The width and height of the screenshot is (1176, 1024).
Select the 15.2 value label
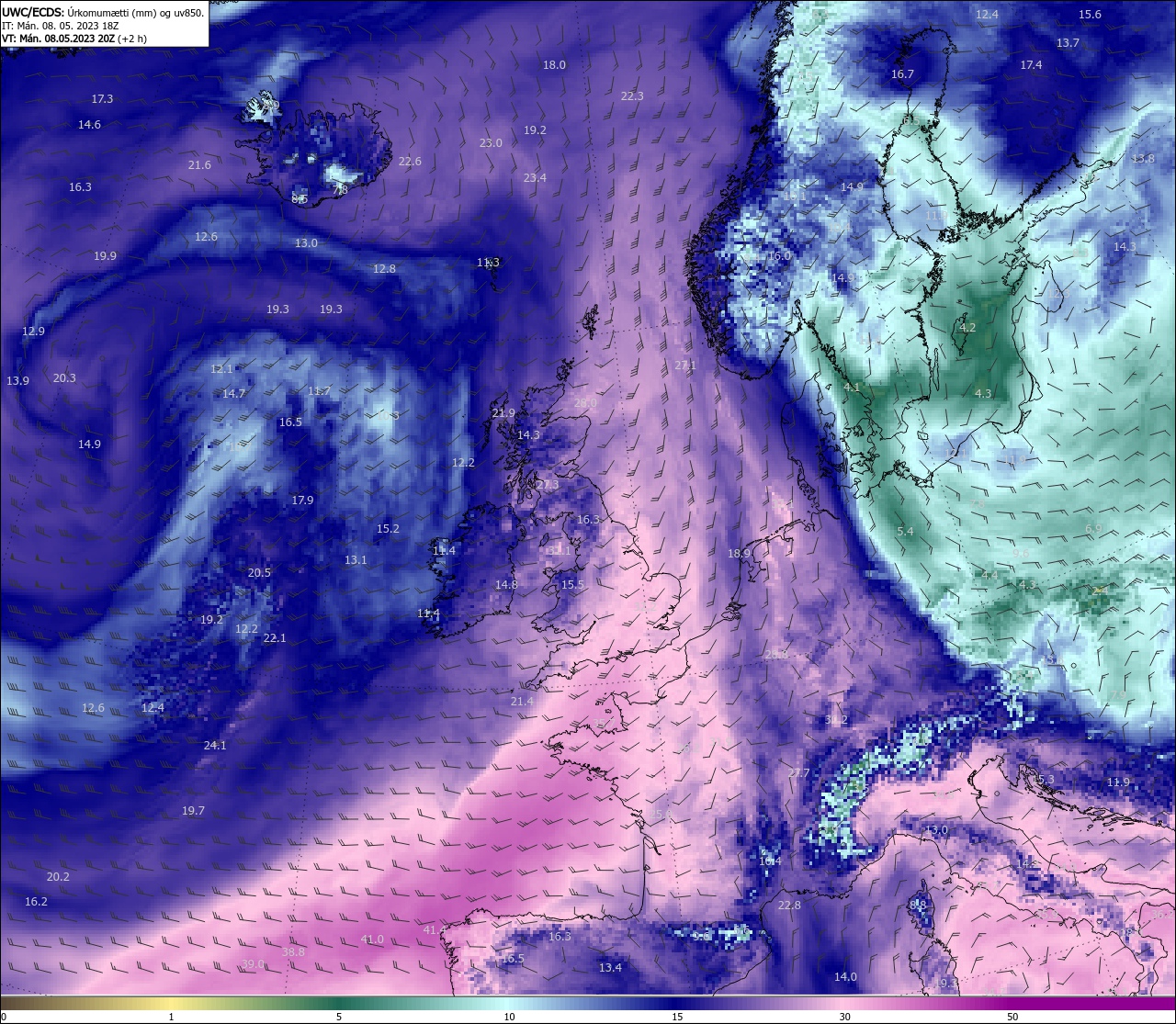[388, 529]
